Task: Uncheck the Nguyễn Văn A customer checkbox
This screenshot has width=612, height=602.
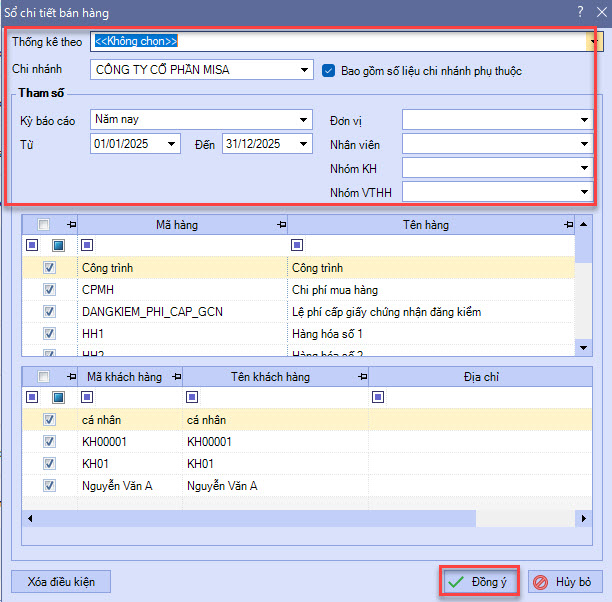Action: (x=49, y=485)
